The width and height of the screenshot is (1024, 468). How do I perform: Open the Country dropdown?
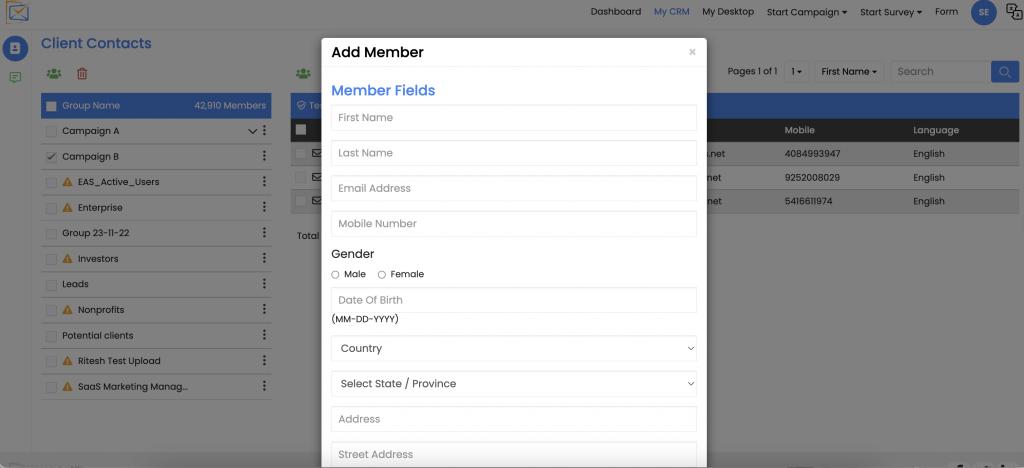513,348
